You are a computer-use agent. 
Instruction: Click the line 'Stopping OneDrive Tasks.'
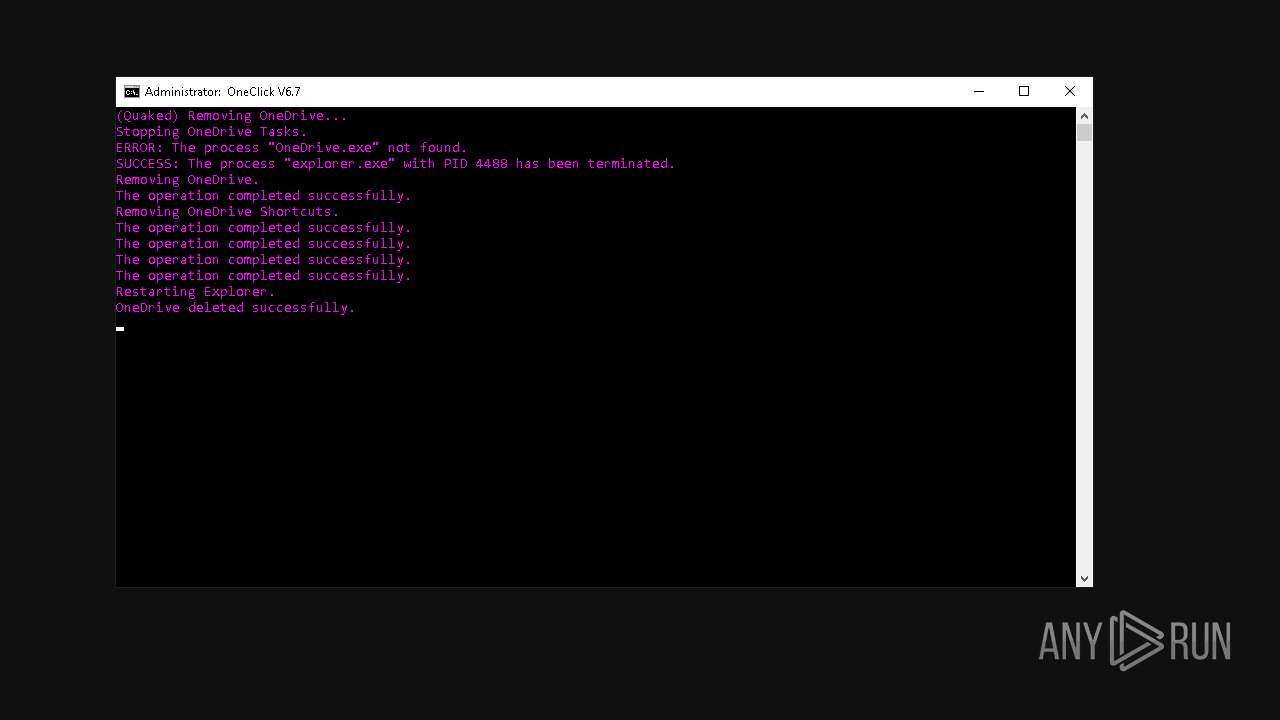[x=212, y=132]
